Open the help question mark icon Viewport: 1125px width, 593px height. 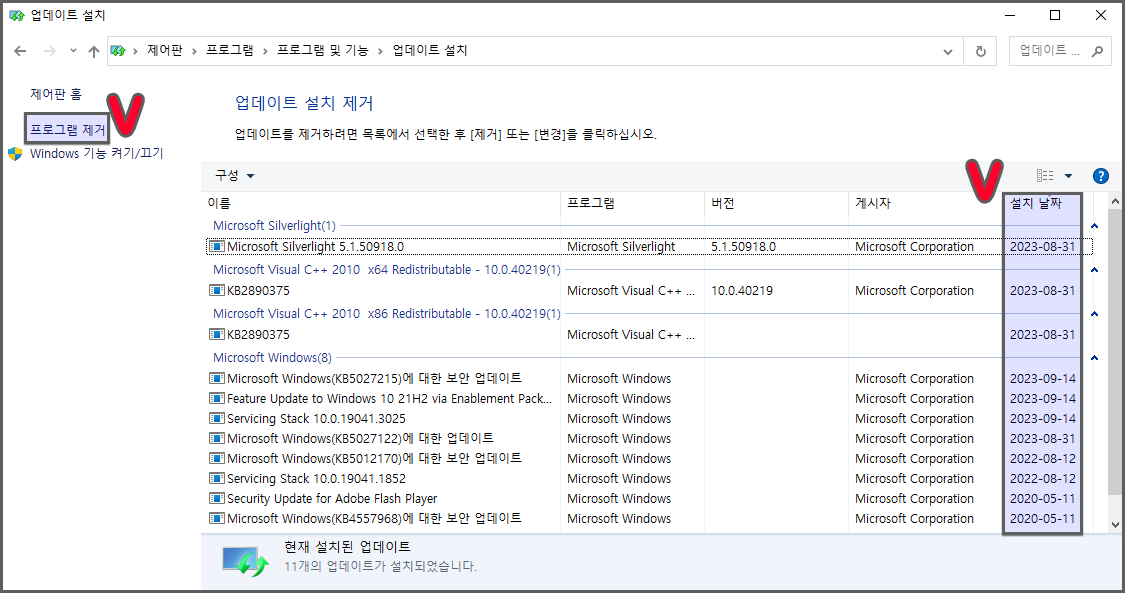(x=1101, y=176)
